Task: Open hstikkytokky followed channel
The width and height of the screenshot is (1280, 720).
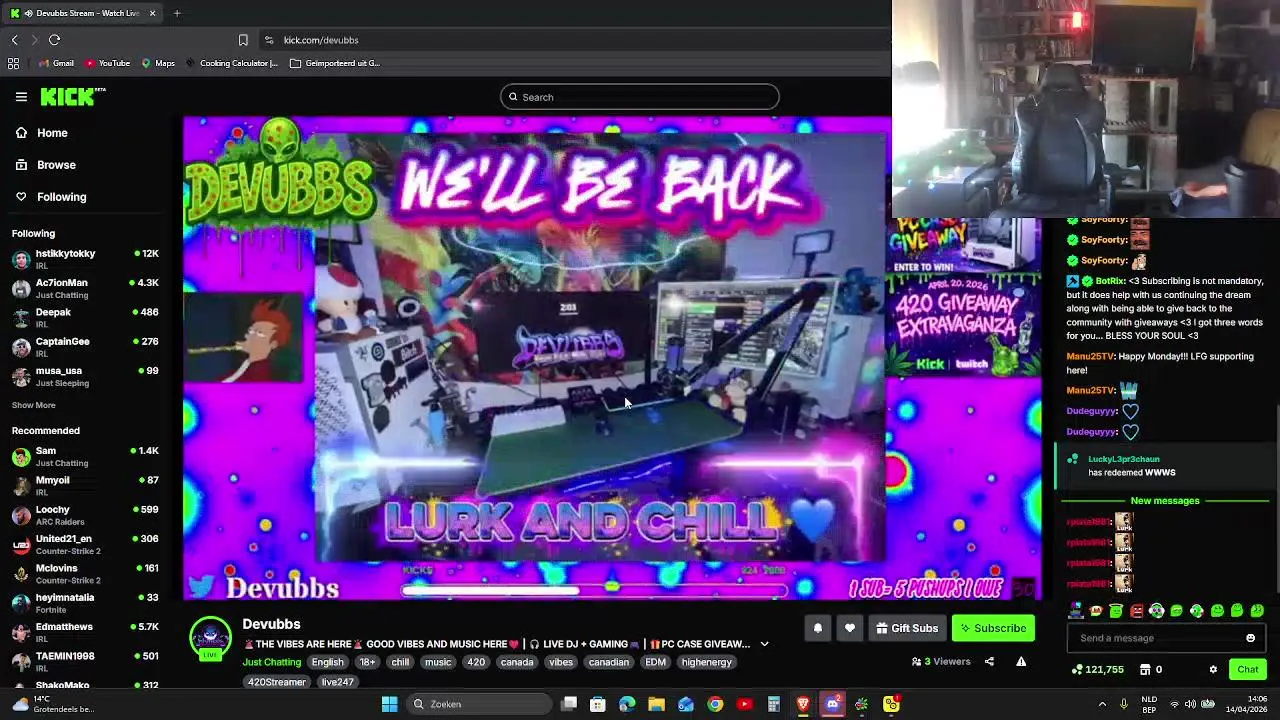Action: tap(86, 259)
